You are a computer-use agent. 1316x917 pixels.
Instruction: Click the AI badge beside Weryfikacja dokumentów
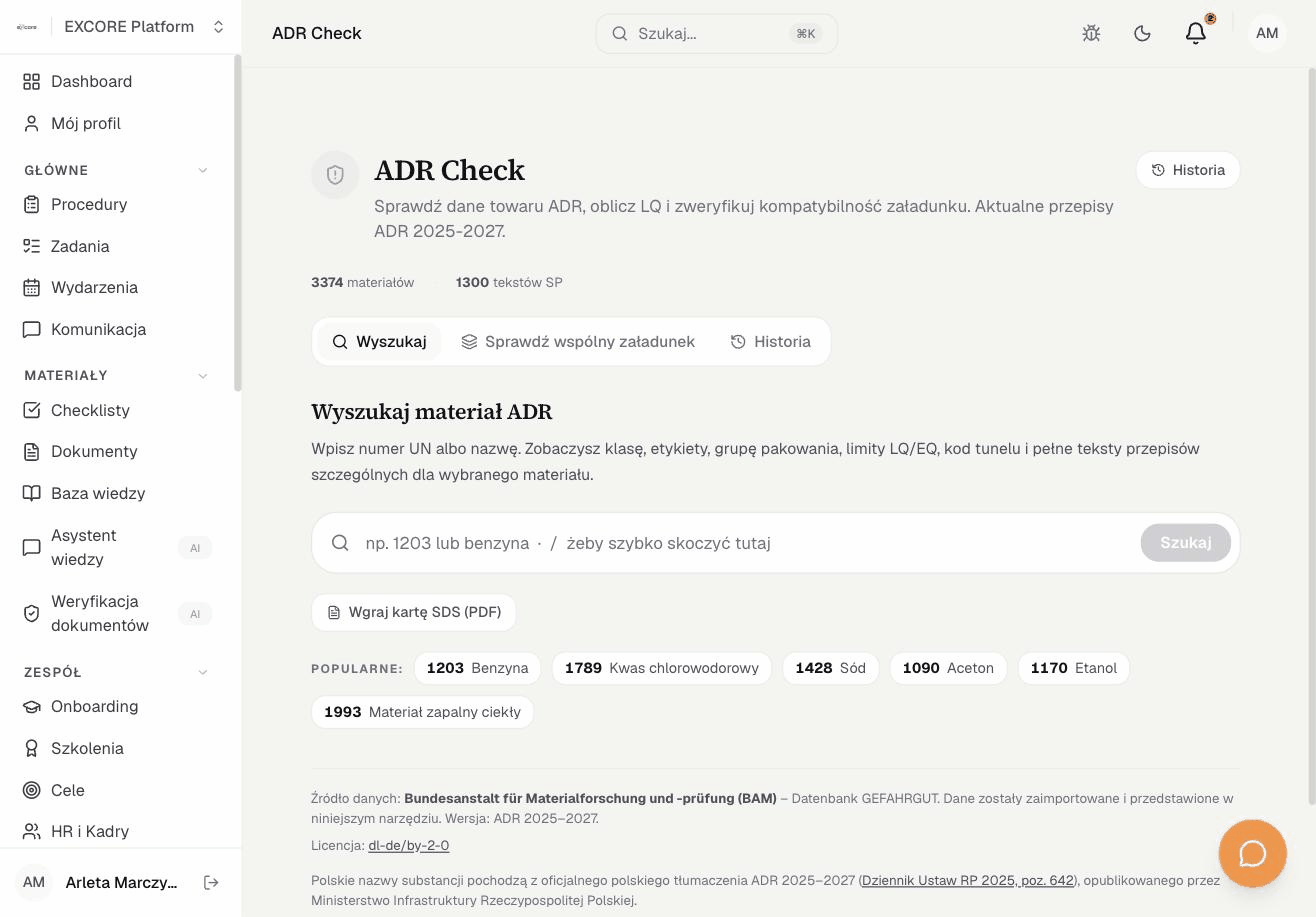(195, 614)
